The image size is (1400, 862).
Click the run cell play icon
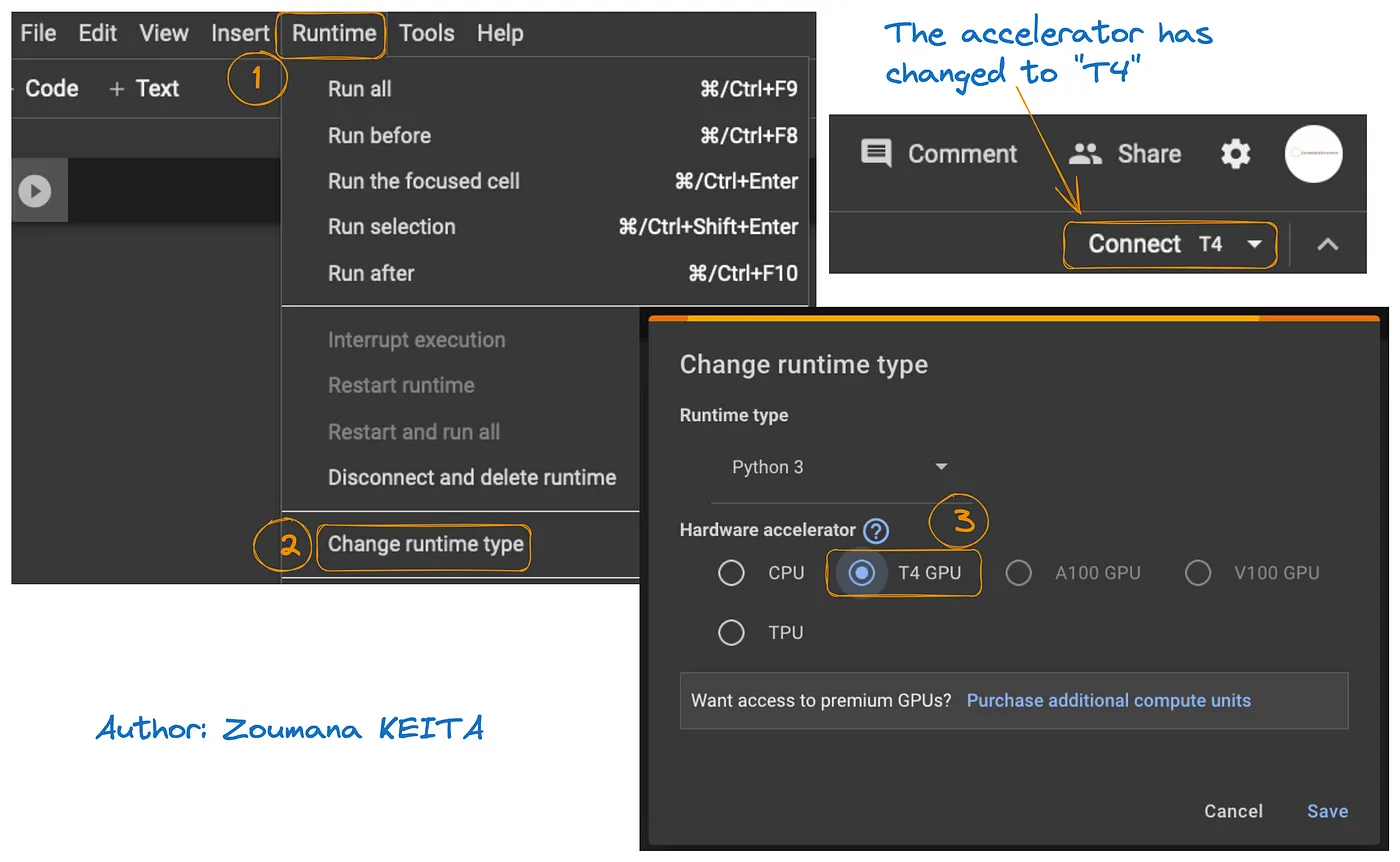pyautogui.click(x=35, y=190)
